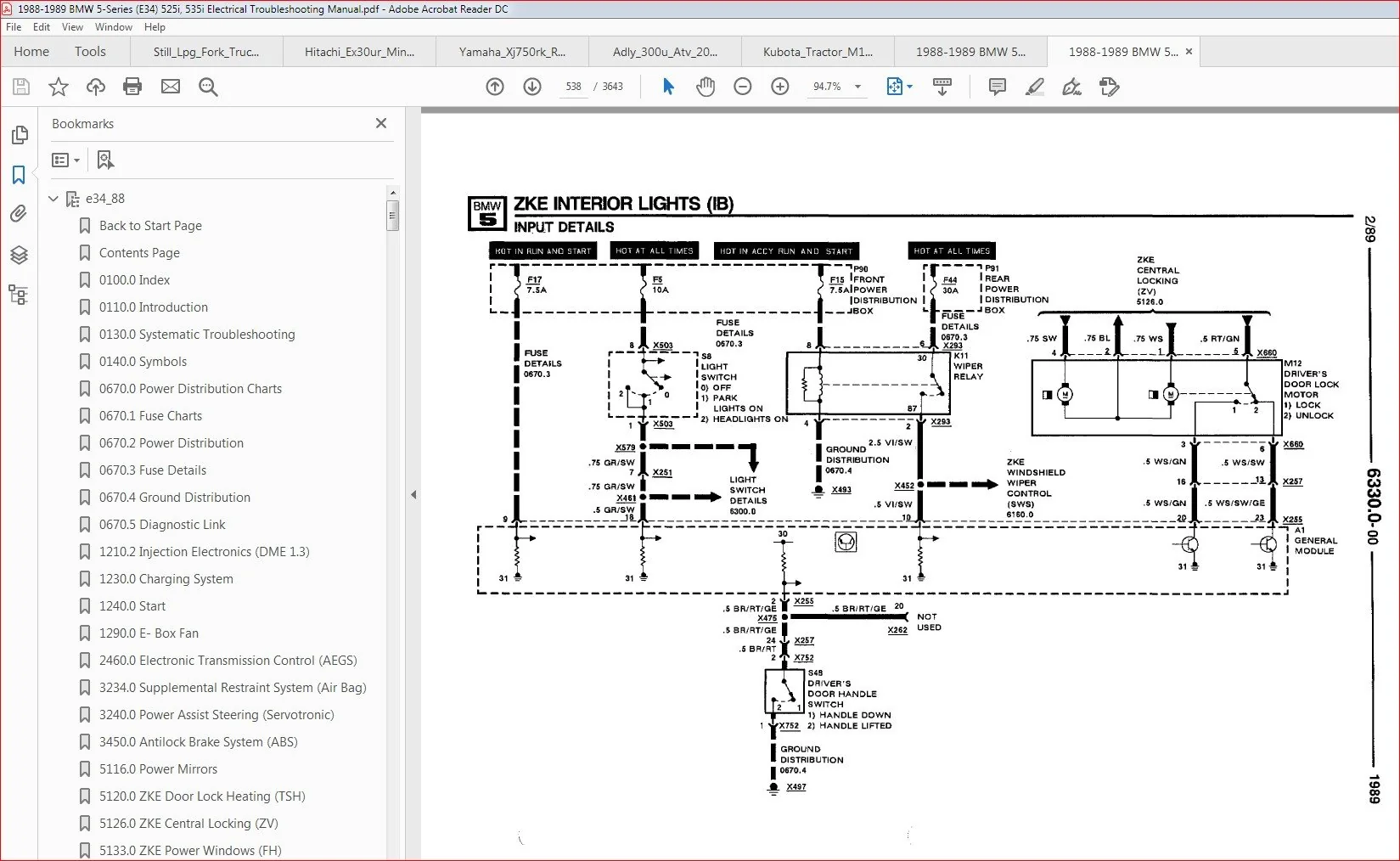Open 0670.4 Ground Distribution bookmark
This screenshot has height=861, width=1400.
pos(174,498)
